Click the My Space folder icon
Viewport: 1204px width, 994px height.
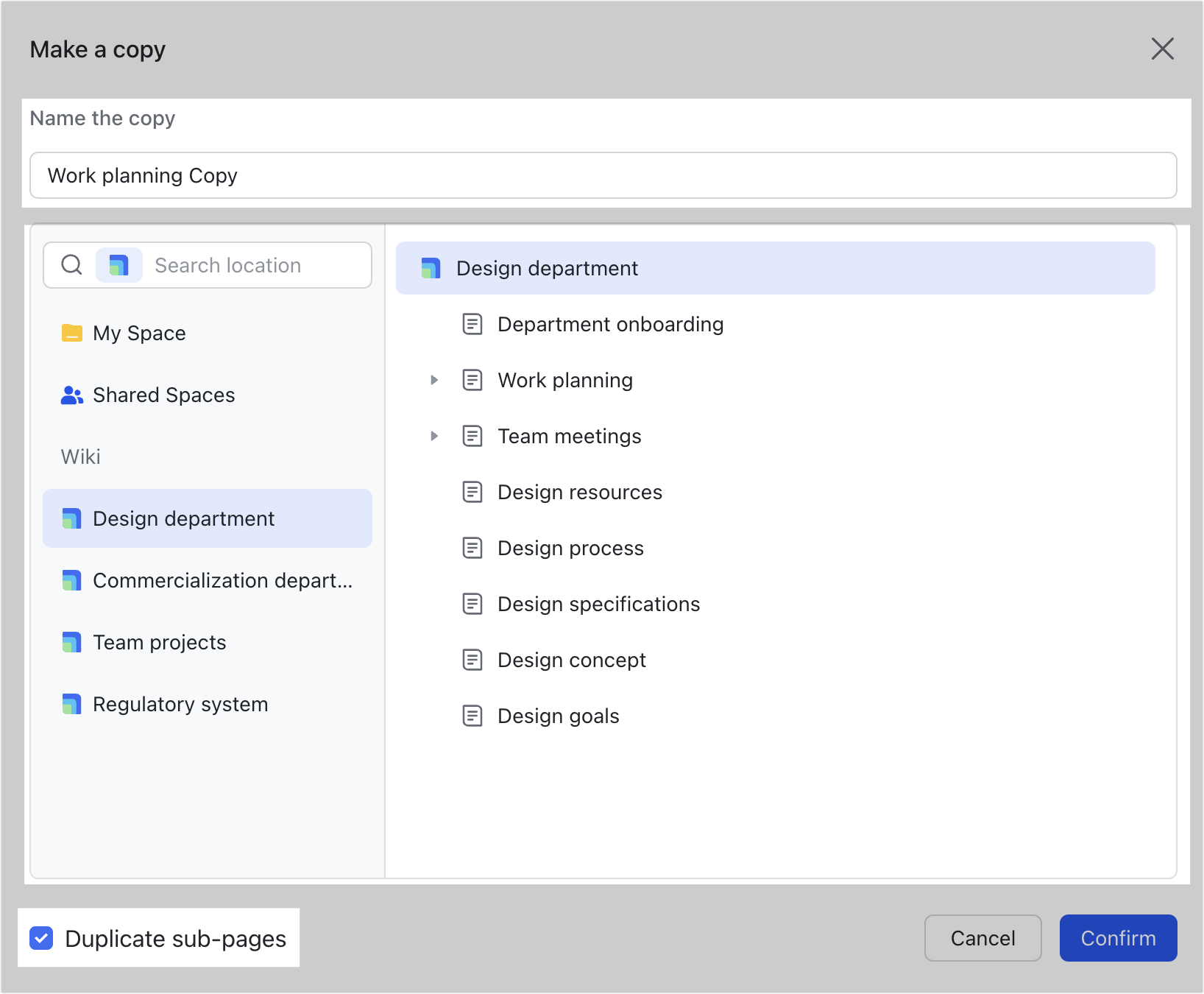pyautogui.click(x=71, y=334)
